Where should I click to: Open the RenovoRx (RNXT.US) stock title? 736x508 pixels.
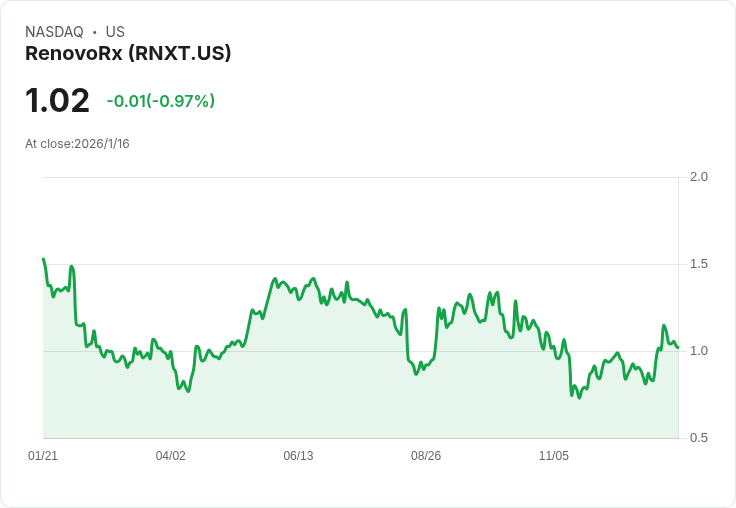click(128, 53)
